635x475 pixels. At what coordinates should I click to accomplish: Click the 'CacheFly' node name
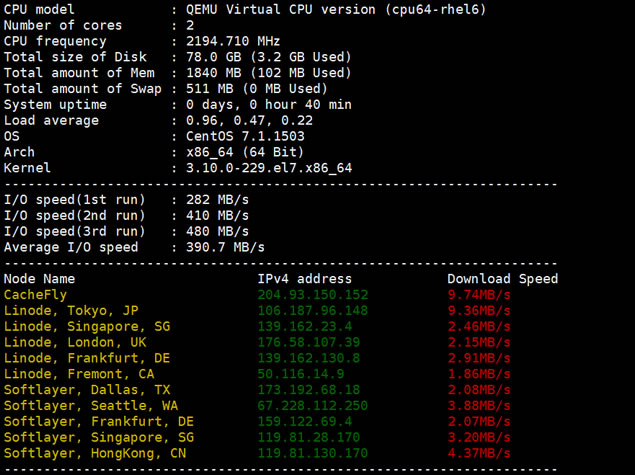click(x=35, y=295)
